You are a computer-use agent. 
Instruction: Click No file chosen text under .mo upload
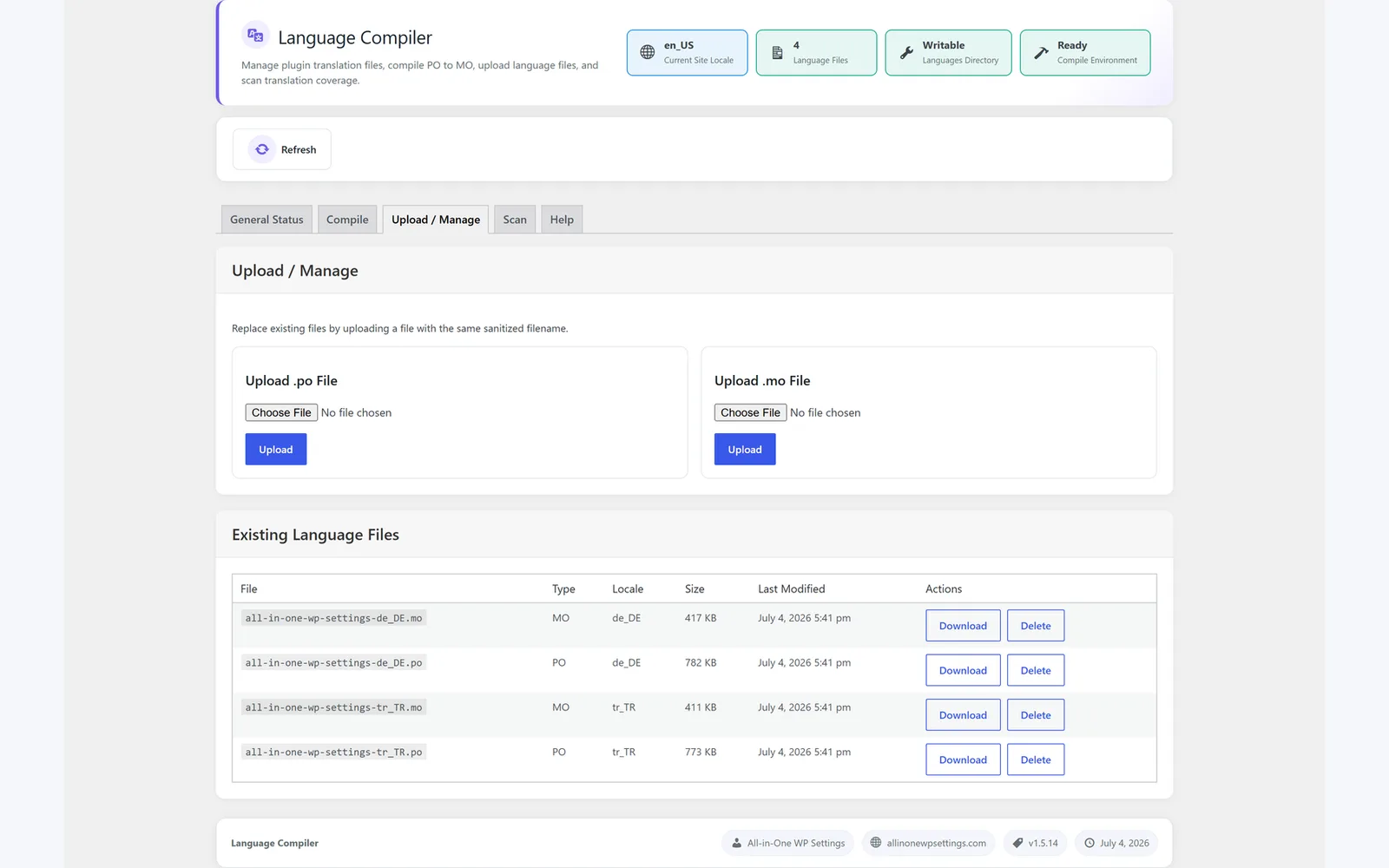pos(826,412)
